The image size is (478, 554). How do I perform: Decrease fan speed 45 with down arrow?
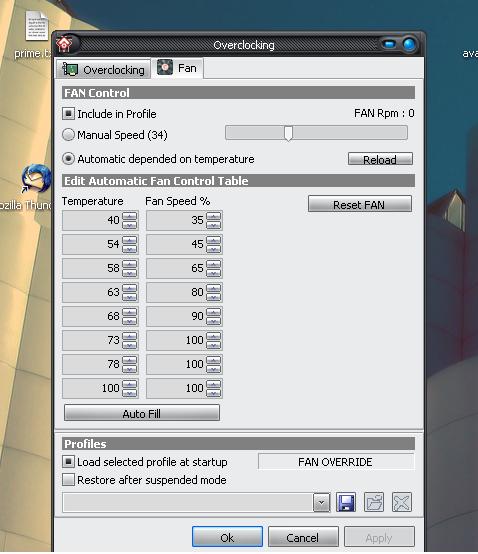coord(214,249)
